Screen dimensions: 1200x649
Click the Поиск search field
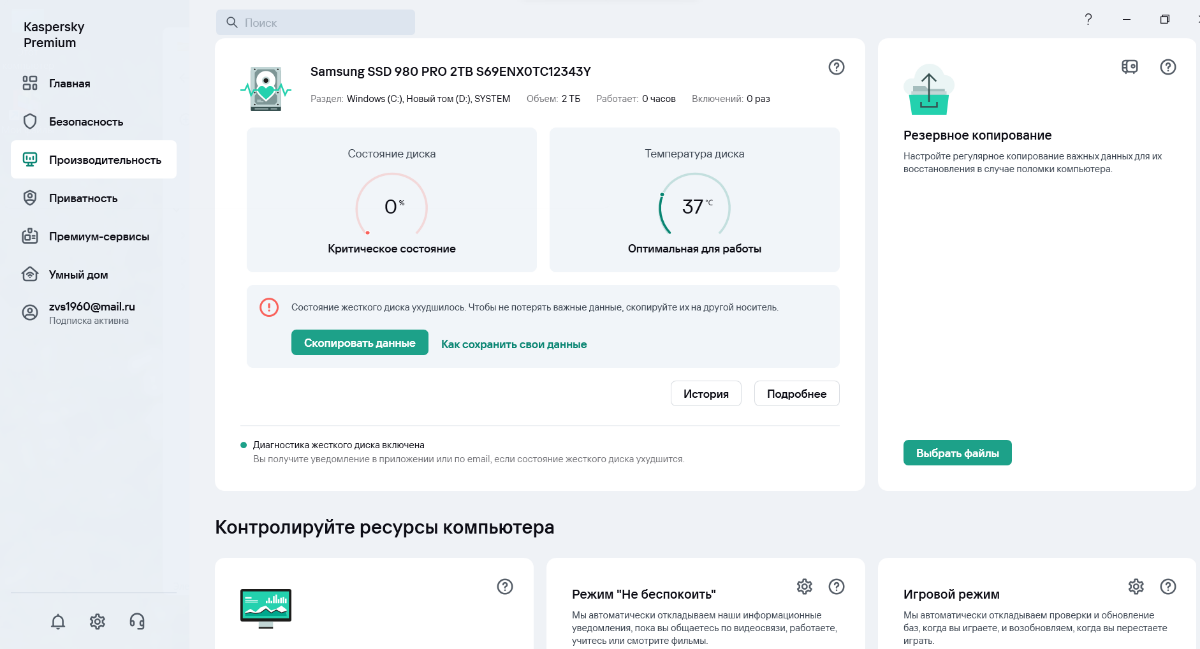point(315,22)
